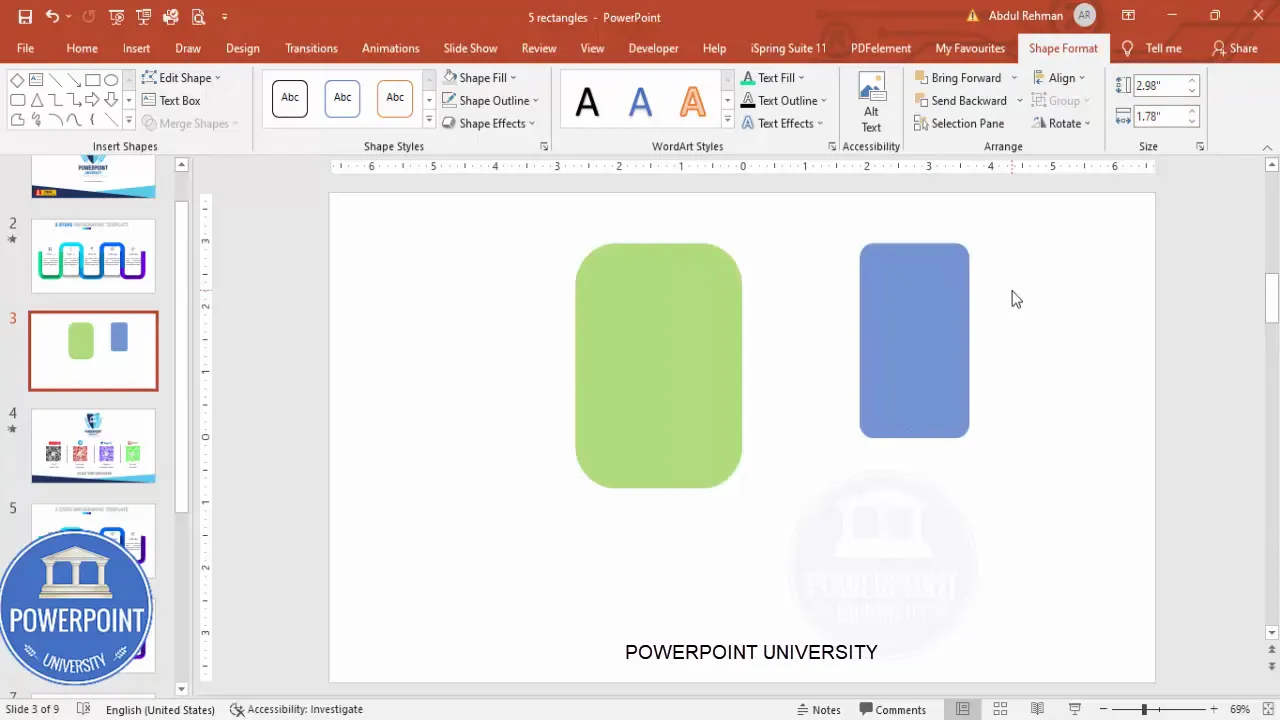Viewport: 1280px width, 720px height.
Task: Apply the black fill WordArt style
Action: pos(587,101)
